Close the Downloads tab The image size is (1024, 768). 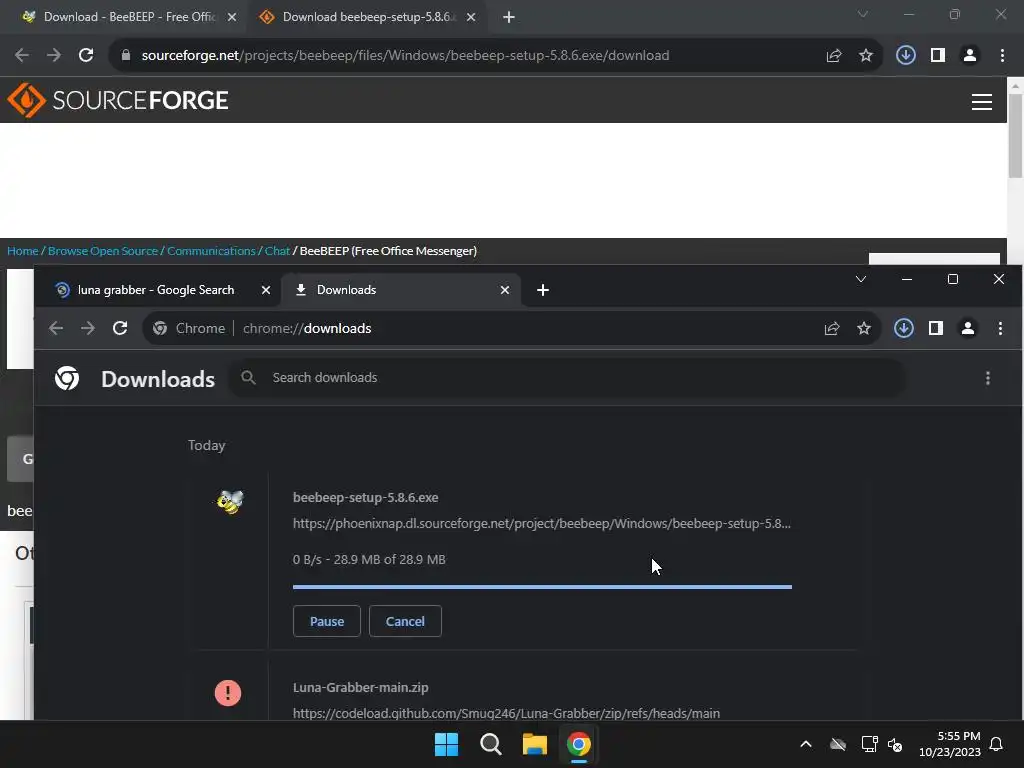click(x=505, y=290)
